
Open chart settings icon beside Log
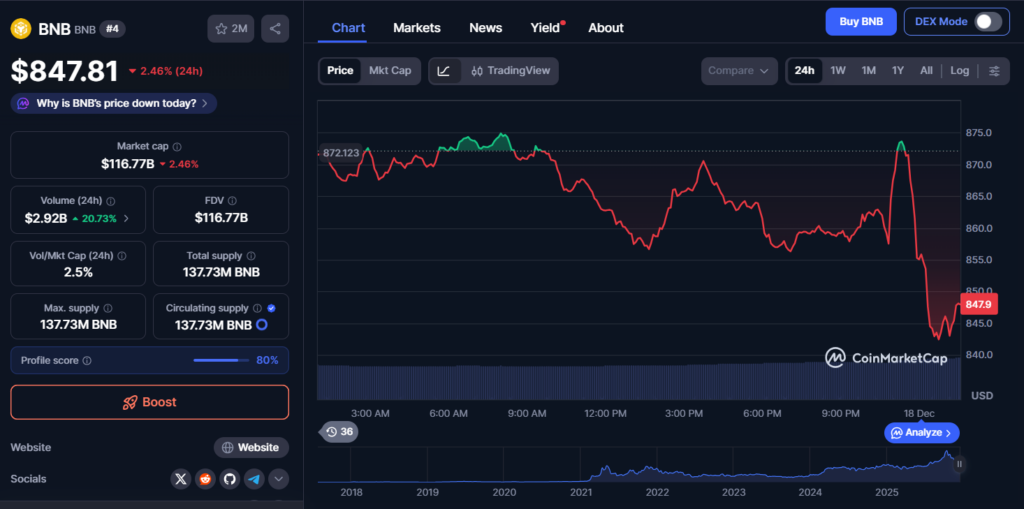click(994, 71)
